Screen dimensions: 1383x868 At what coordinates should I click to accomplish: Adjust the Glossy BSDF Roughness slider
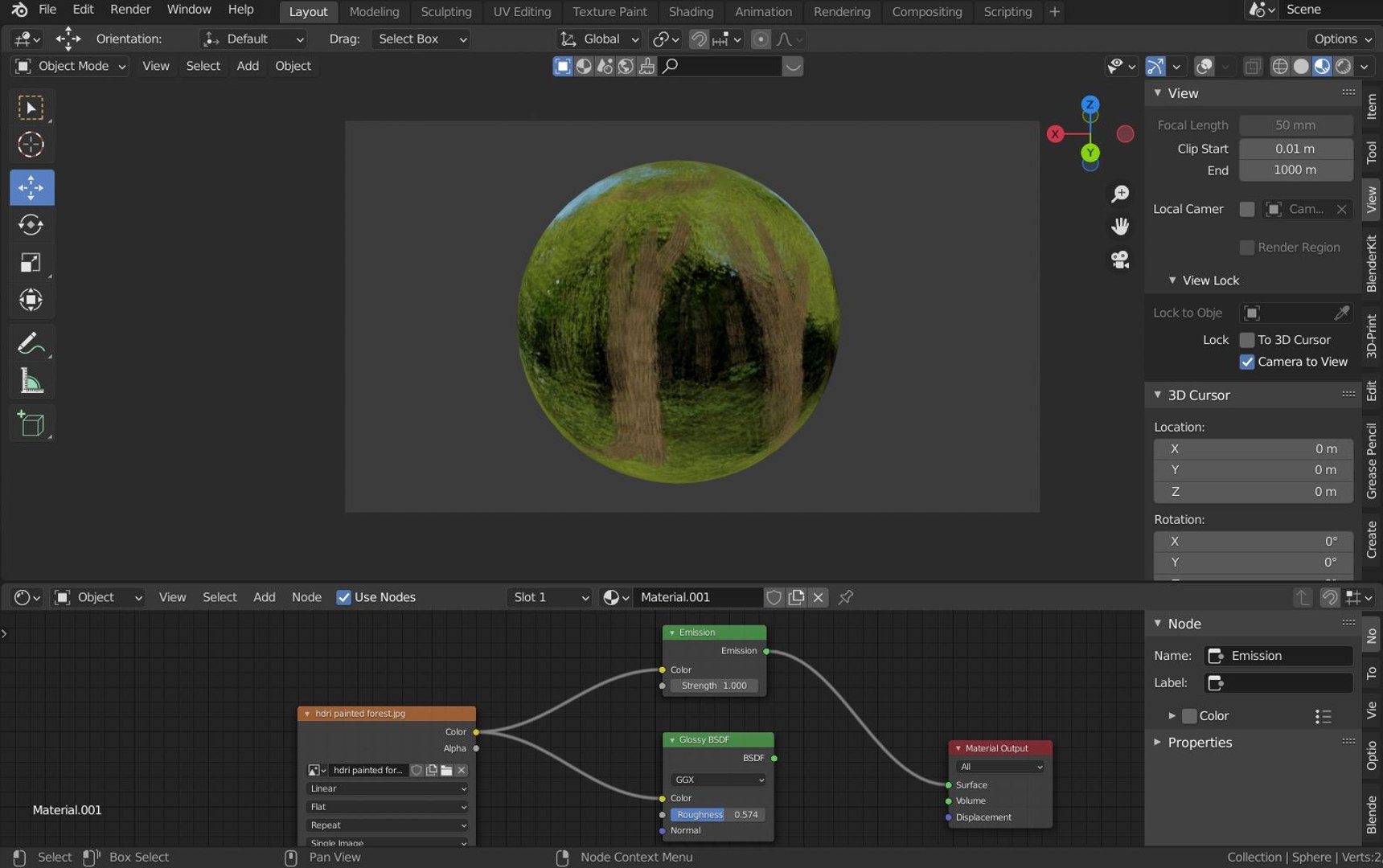pyautogui.click(x=718, y=815)
